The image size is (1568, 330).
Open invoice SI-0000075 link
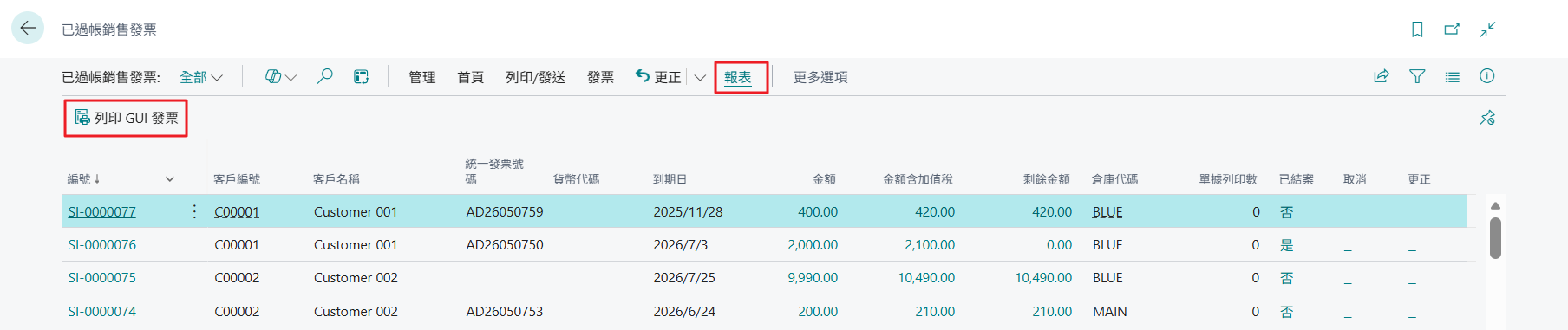102,277
